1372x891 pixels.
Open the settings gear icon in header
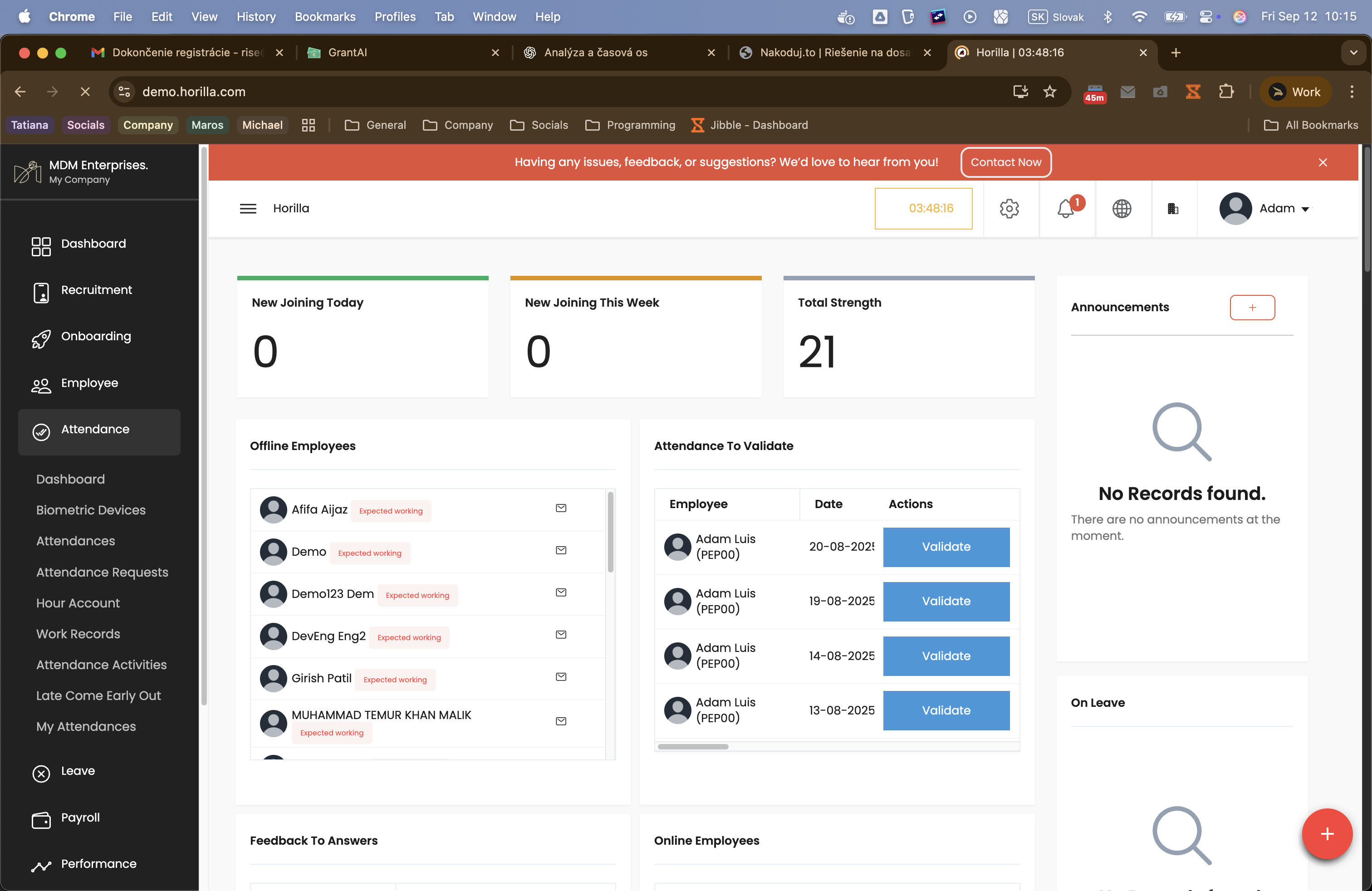click(1009, 208)
